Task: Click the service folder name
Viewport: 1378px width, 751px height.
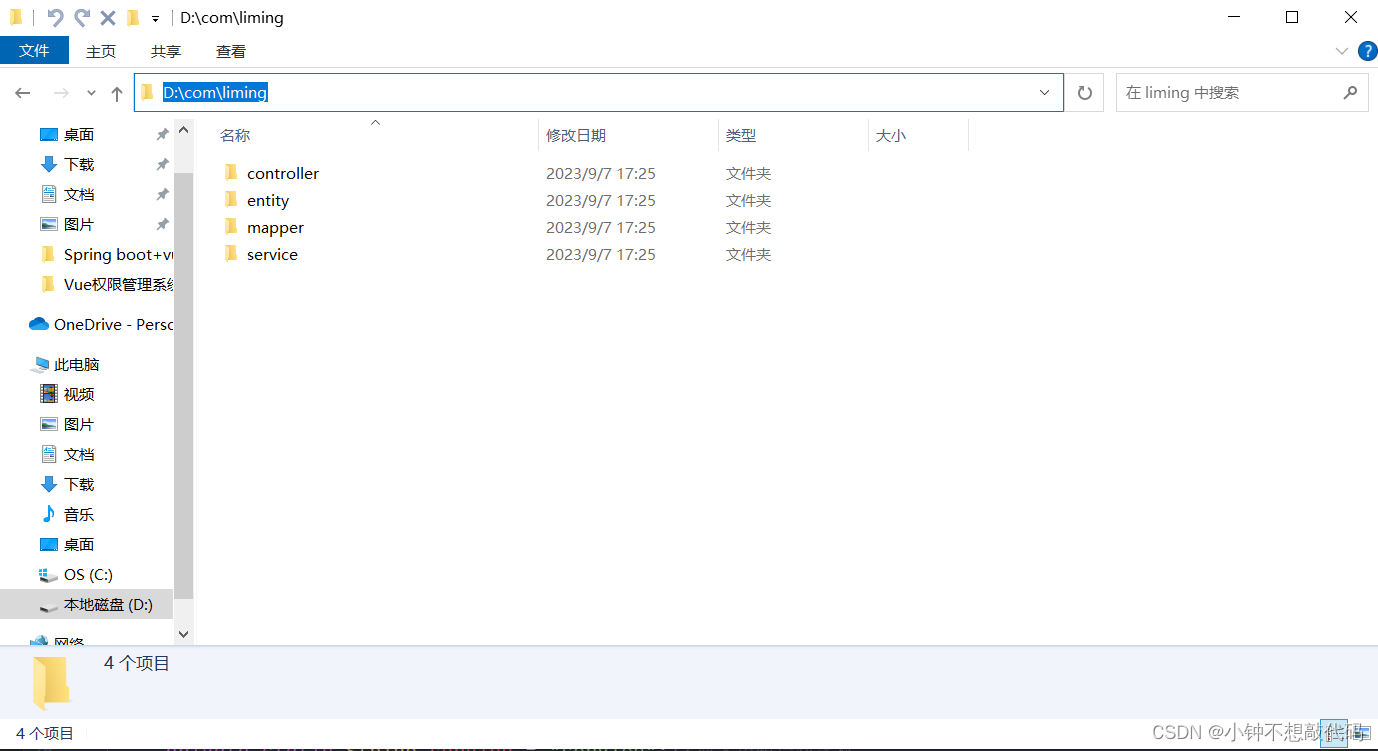Action: pyautogui.click(x=272, y=254)
